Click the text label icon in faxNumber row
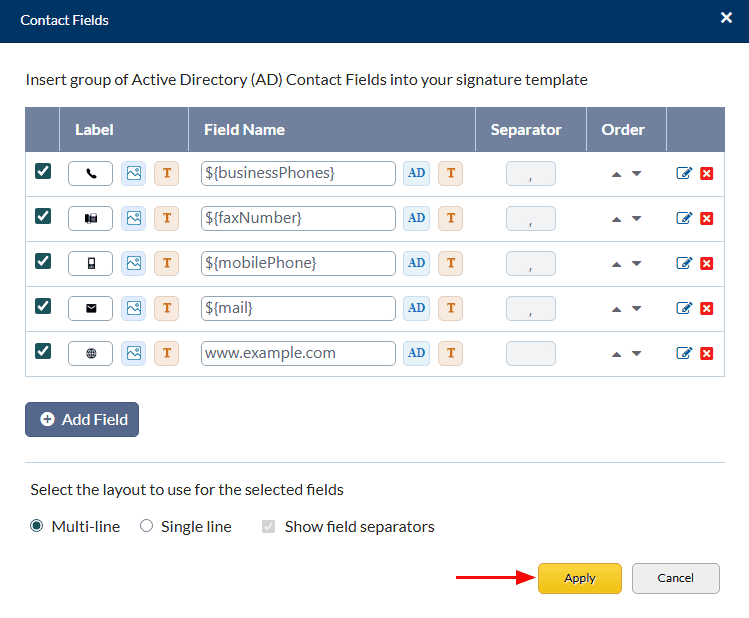This screenshot has width=749, height=618. [x=166, y=218]
